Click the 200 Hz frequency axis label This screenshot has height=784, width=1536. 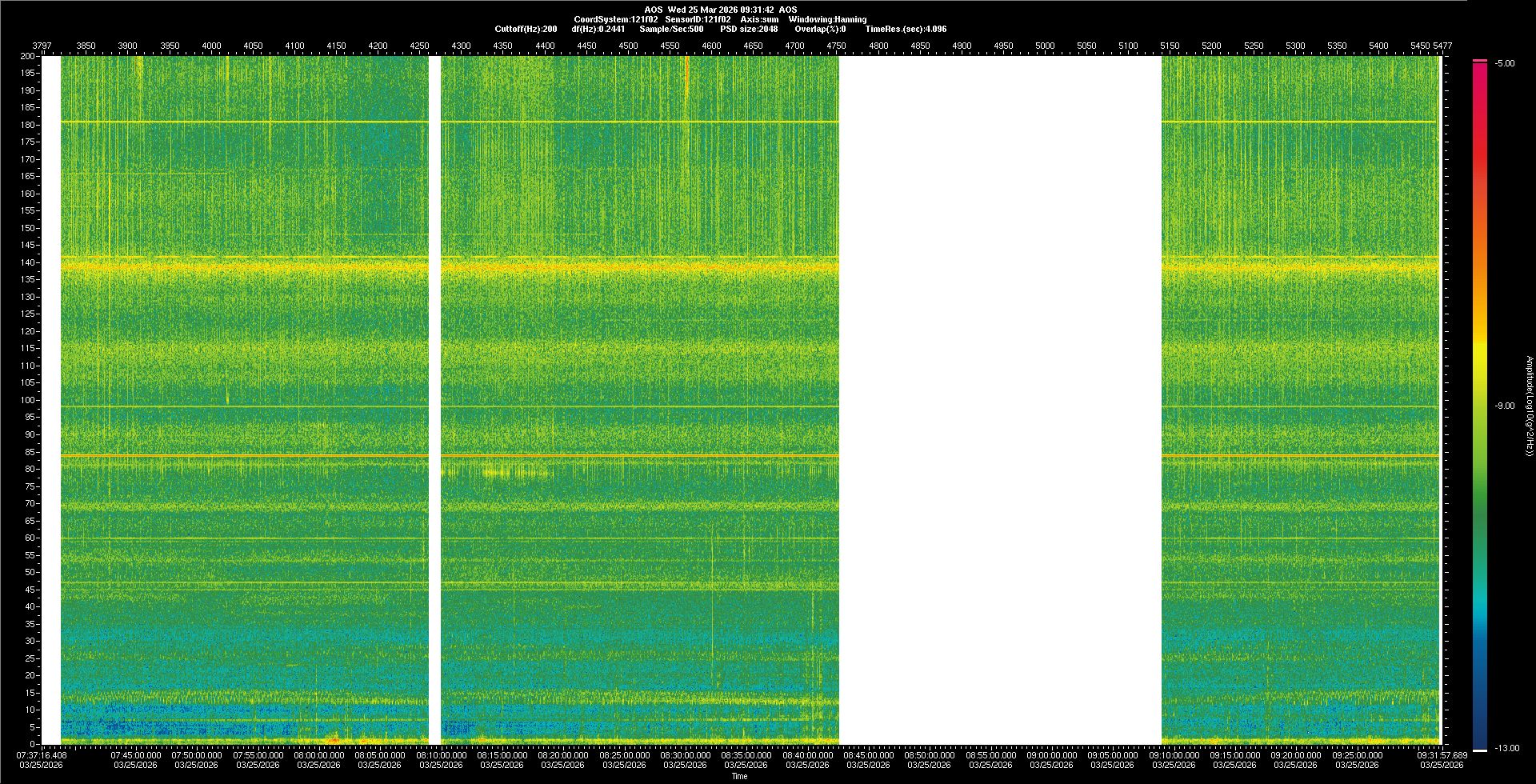[x=28, y=57]
